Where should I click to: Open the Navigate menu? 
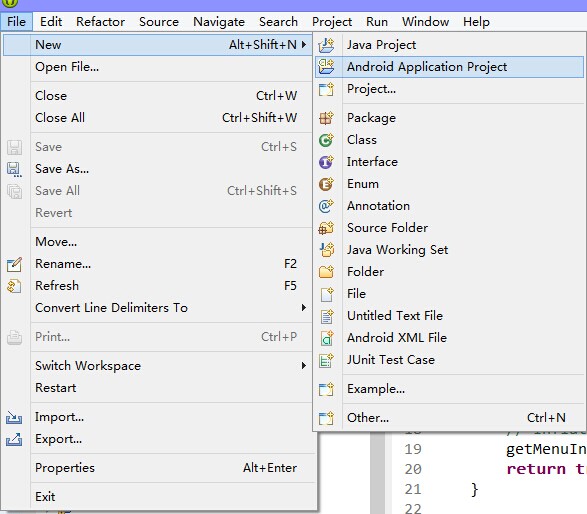(x=219, y=22)
